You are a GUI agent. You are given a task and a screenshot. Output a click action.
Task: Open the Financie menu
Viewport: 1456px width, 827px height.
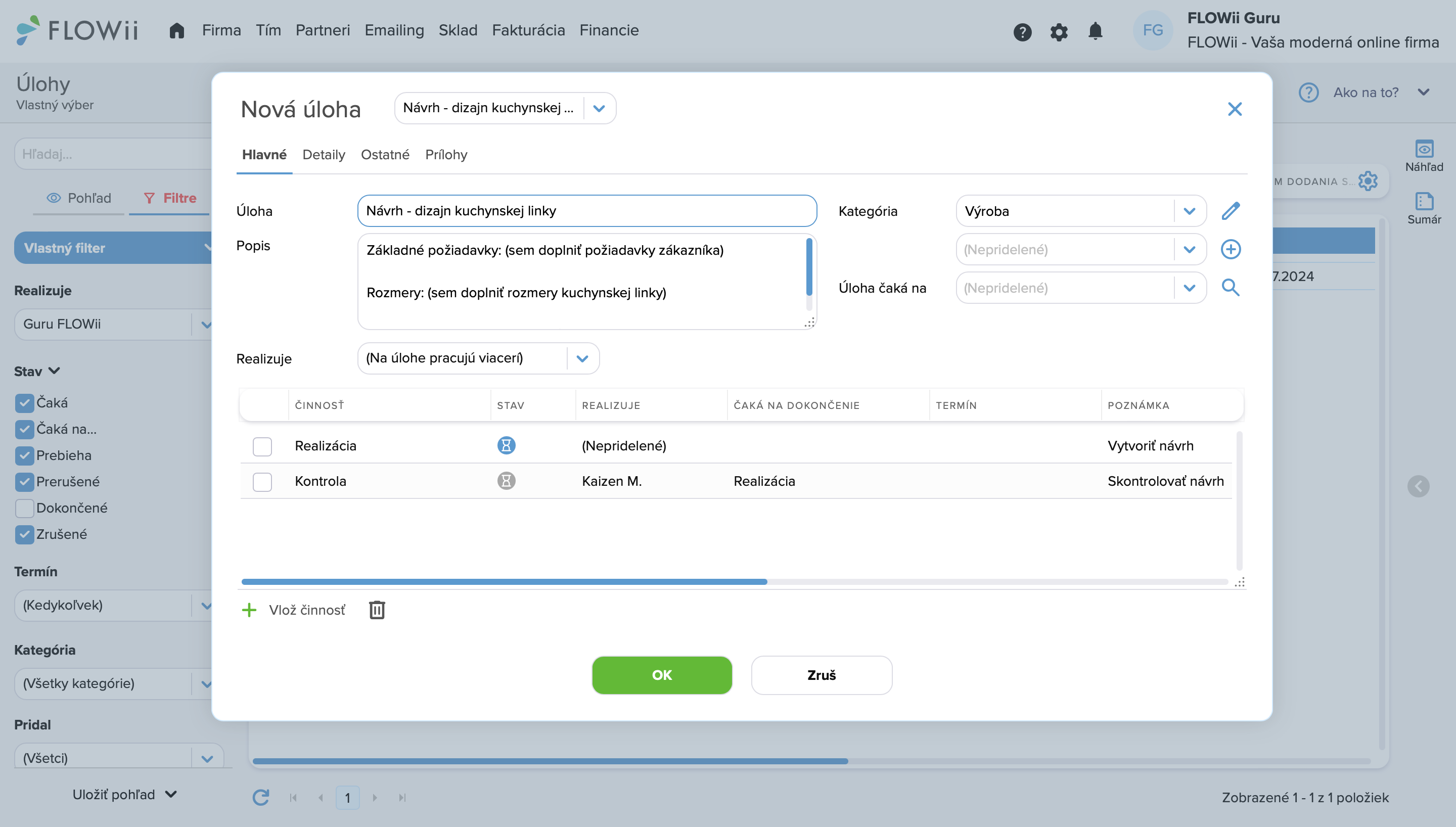coord(609,30)
